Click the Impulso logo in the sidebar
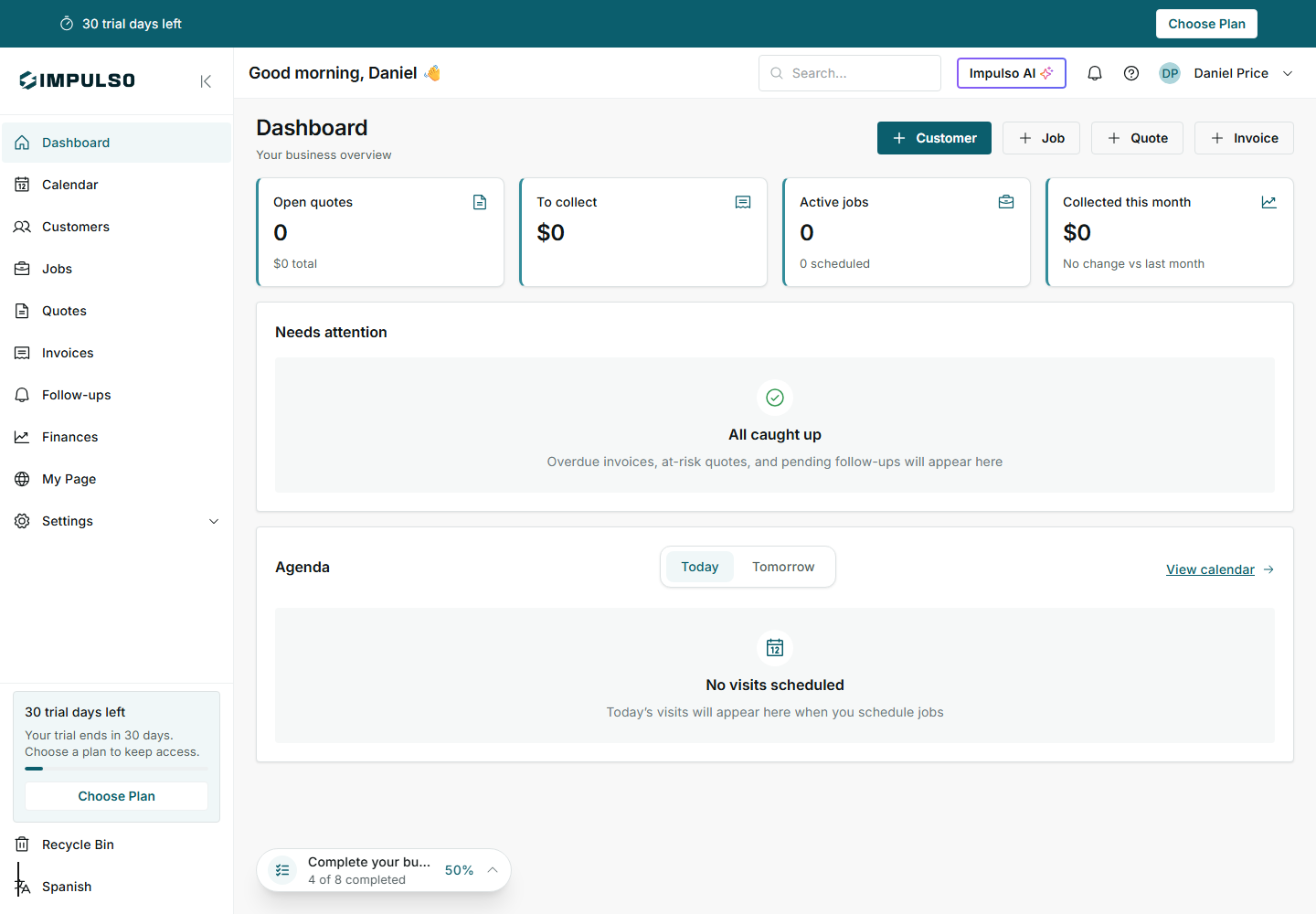1316x914 pixels. (78, 80)
